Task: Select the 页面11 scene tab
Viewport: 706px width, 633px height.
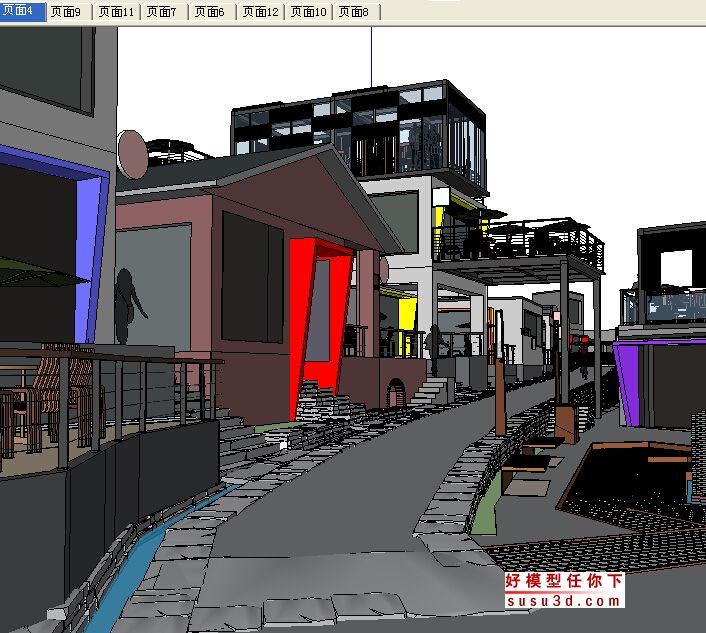Action: (x=116, y=12)
